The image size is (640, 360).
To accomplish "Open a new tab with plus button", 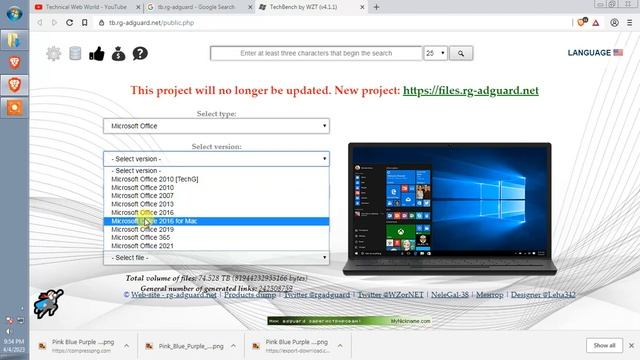I will 376,7.
